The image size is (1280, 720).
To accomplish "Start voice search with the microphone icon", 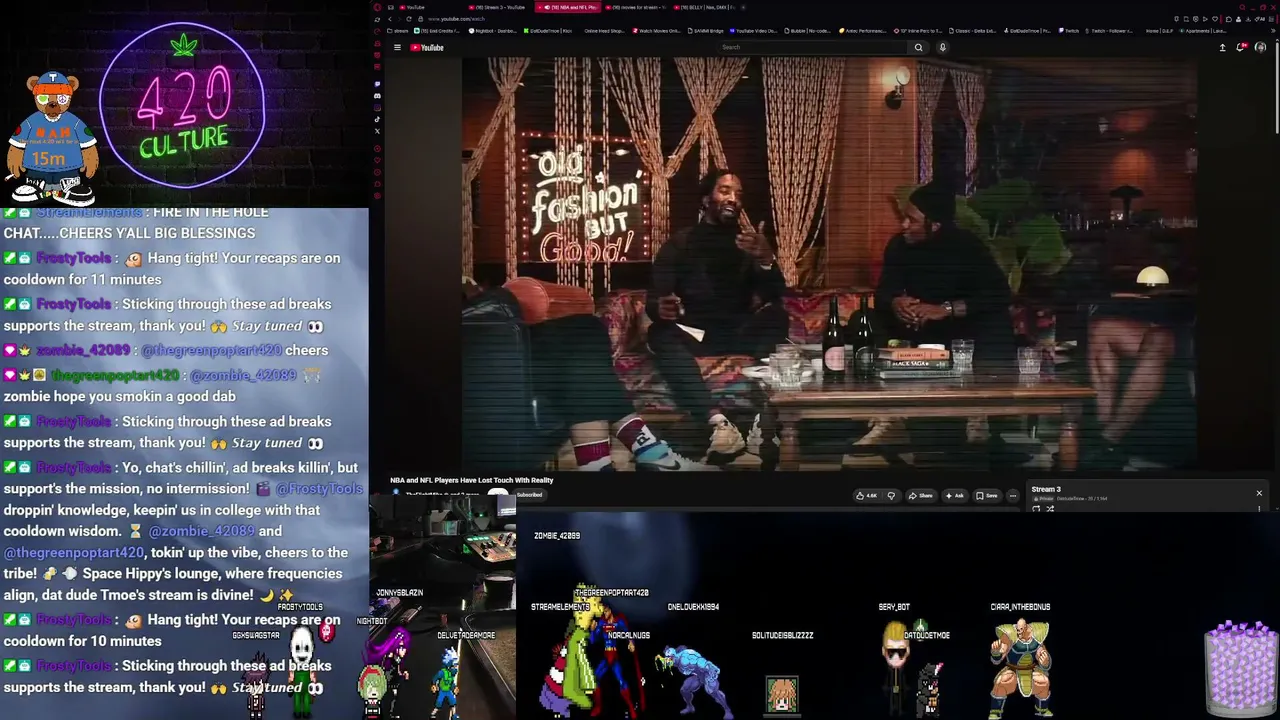I will [942, 47].
